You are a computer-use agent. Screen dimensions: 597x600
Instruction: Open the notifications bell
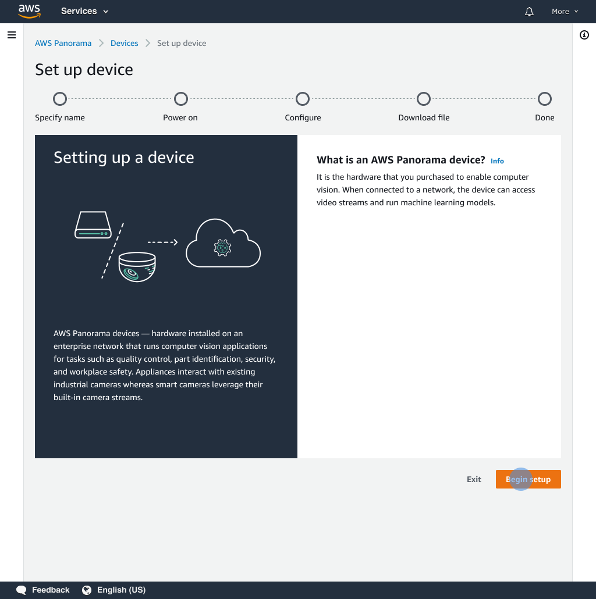click(529, 11)
